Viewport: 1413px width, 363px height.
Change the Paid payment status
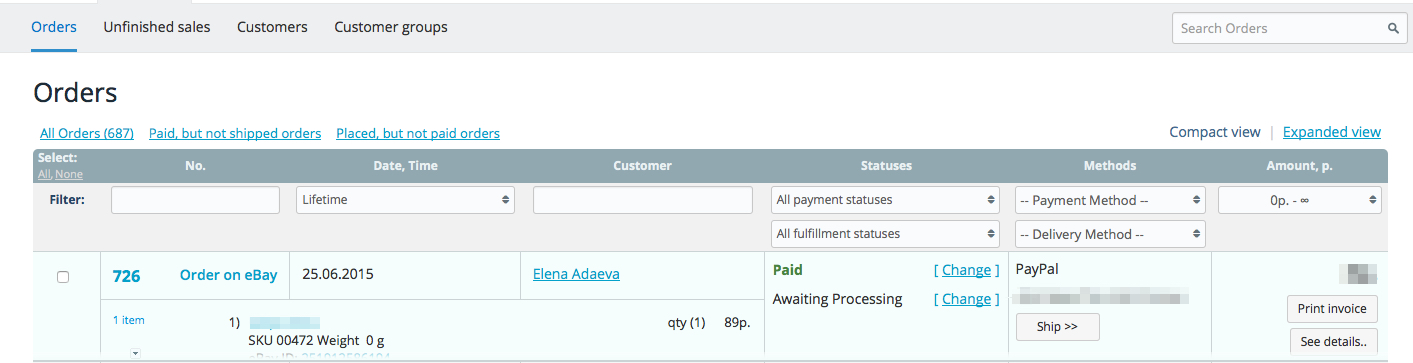[x=966, y=270]
